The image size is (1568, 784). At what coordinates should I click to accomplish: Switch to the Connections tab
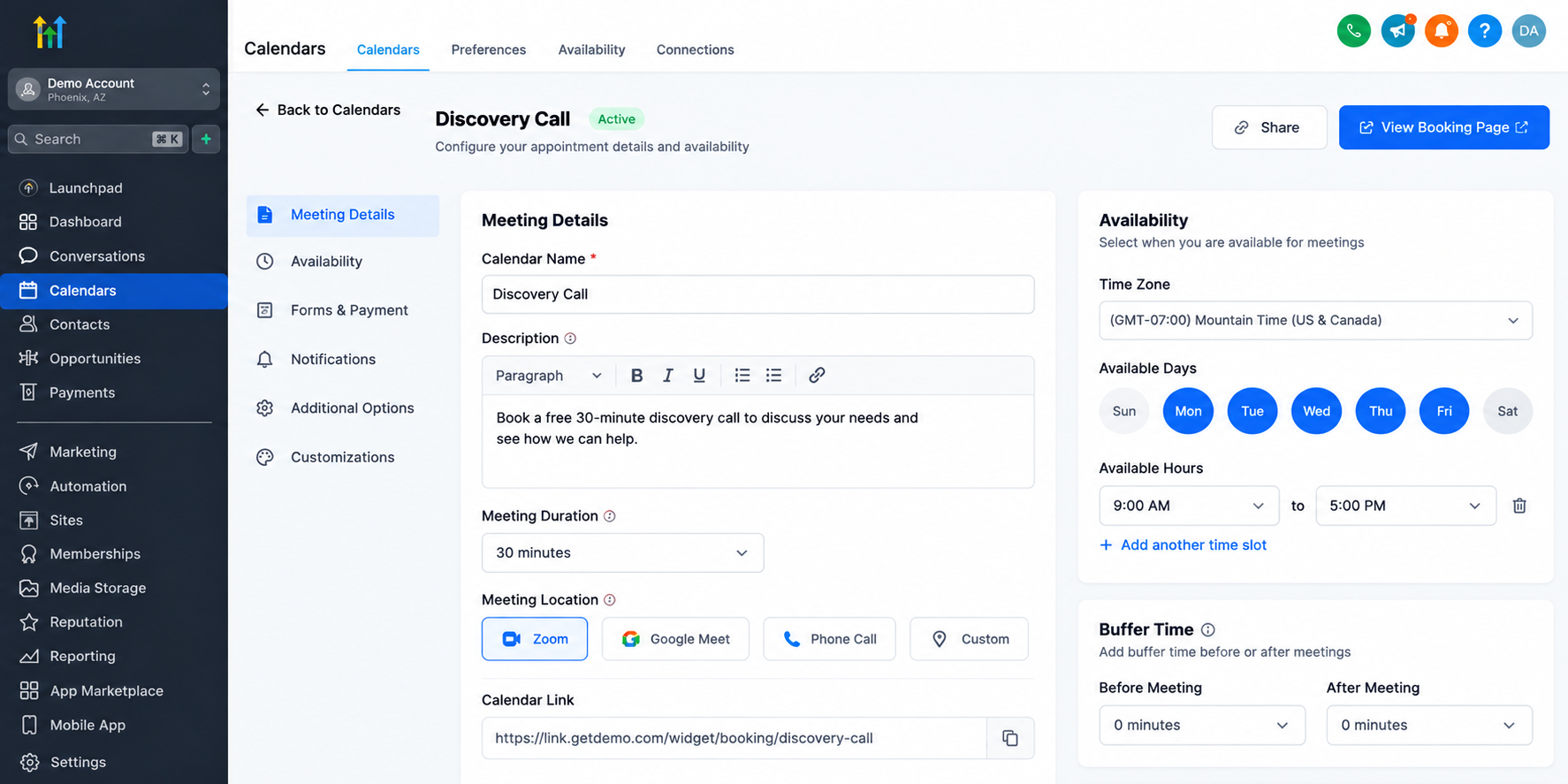(695, 49)
